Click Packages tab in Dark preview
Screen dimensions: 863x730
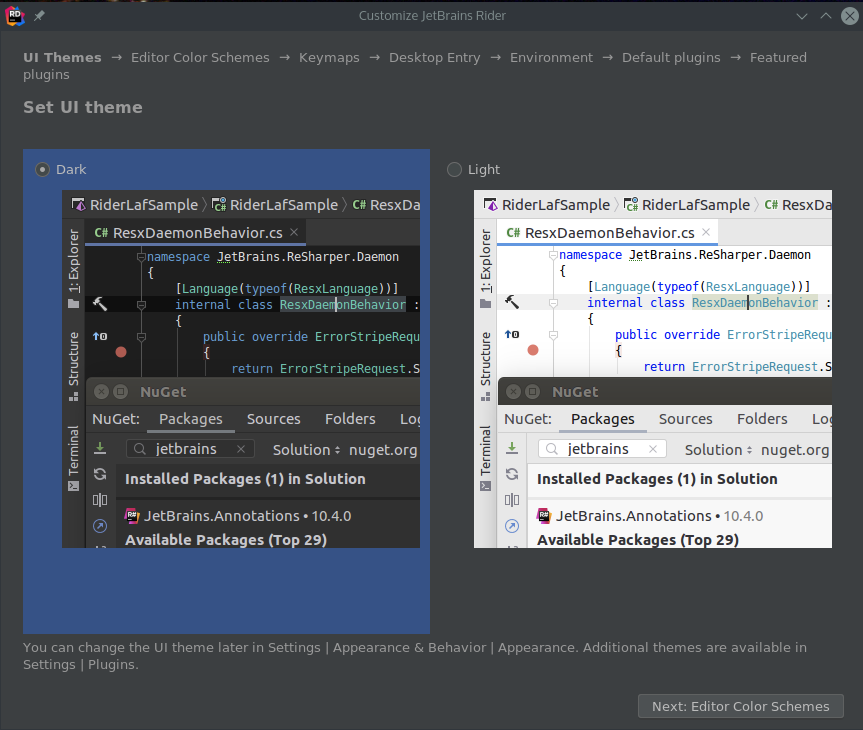190,419
